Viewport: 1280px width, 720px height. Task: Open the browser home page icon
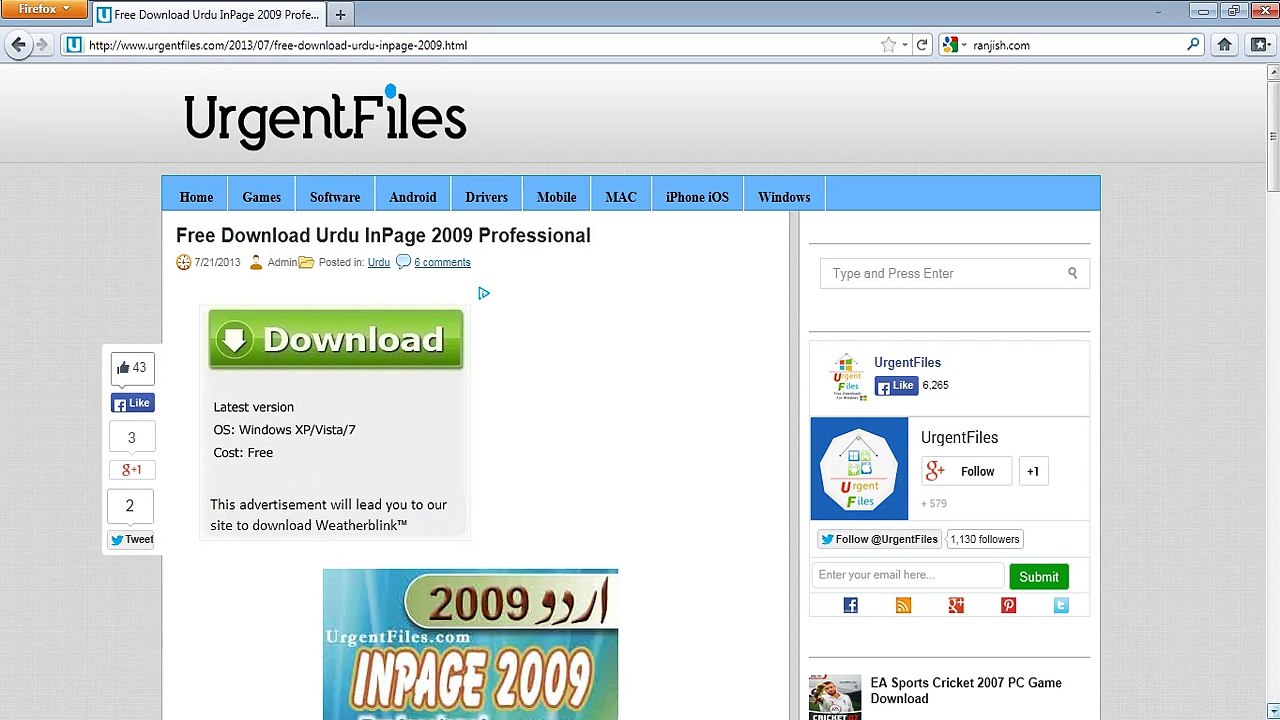click(1224, 45)
